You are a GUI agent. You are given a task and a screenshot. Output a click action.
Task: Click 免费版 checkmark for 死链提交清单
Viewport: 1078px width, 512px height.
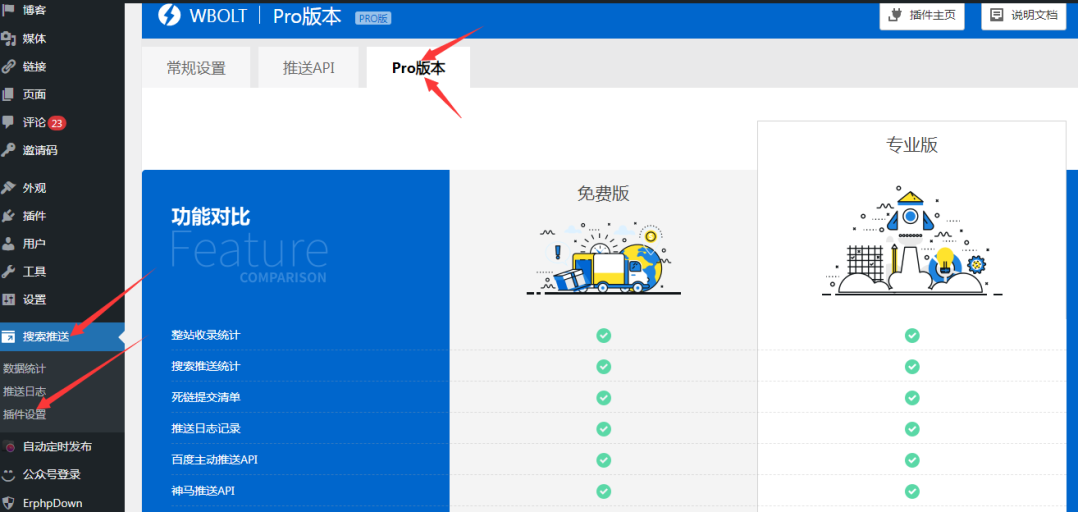point(604,397)
